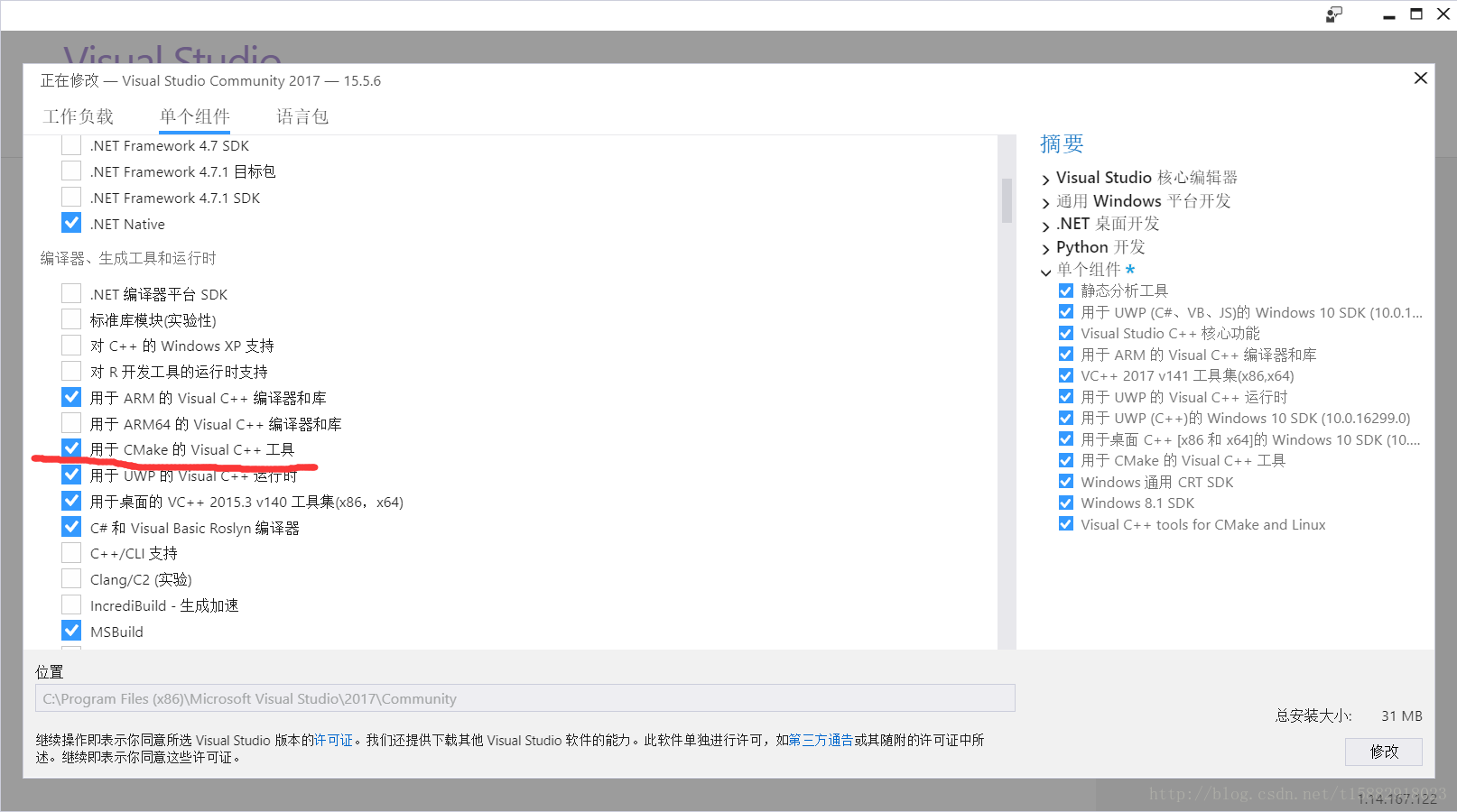This screenshot has height=812, width=1457.
Task: Check .NET Framework 4.7.1 目标包
Action: coord(71,171)
